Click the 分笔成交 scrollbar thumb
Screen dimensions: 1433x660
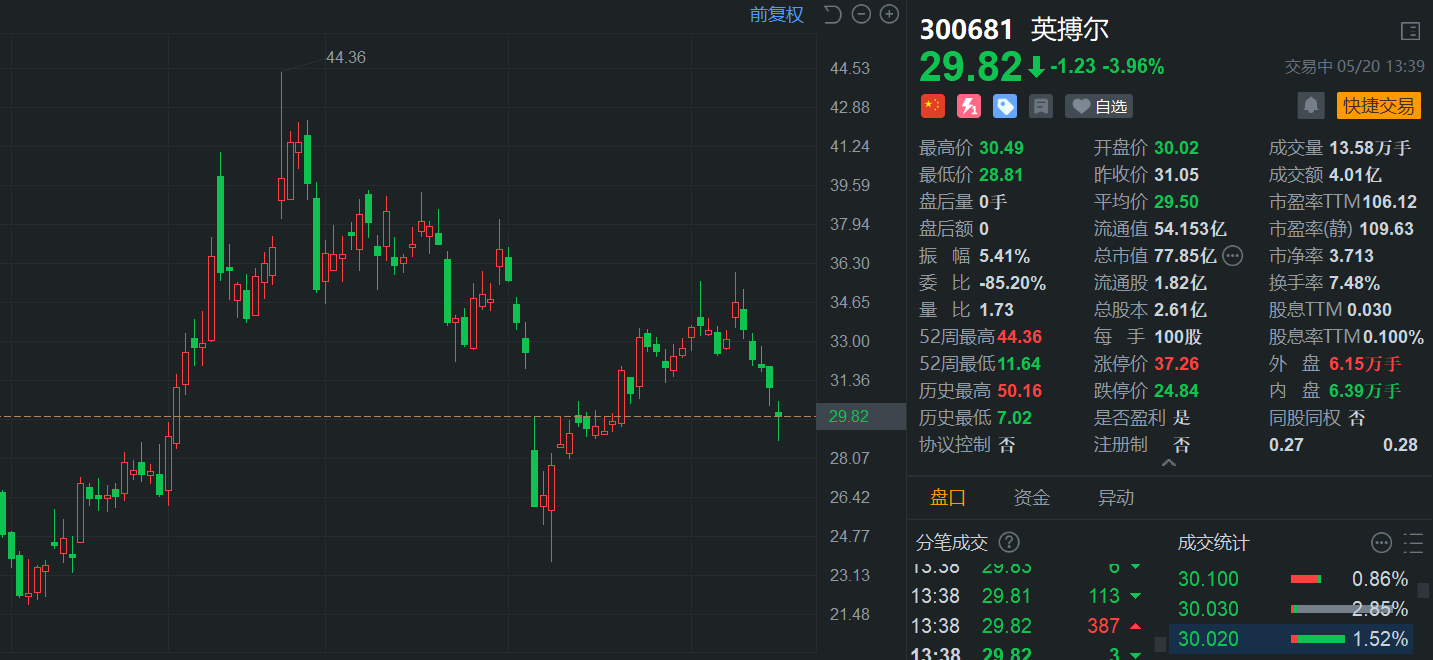1160,644
